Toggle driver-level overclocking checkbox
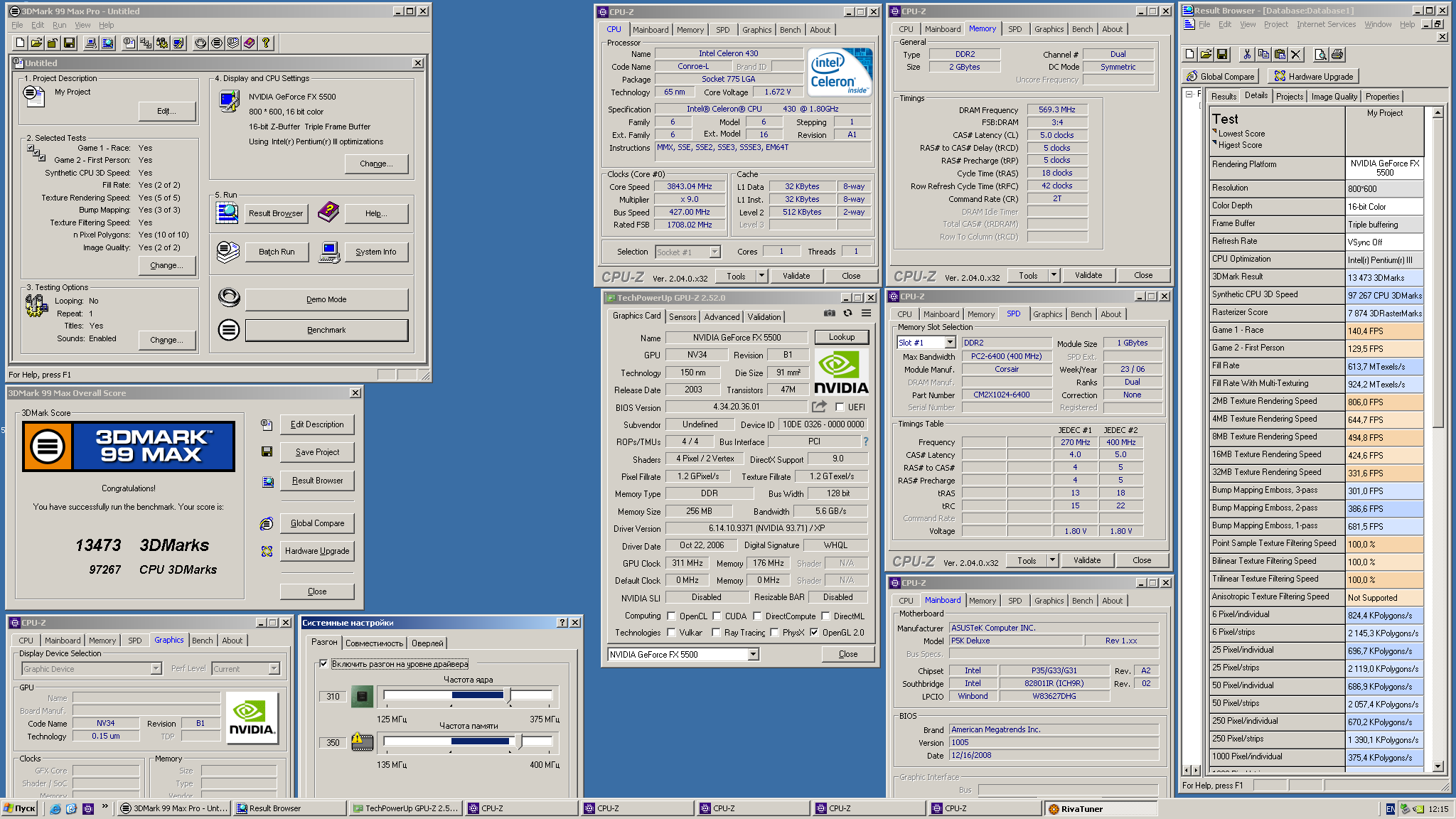The width and height of the screenshot is (1456, 819). pyautogui.click(x=324, y=663)
